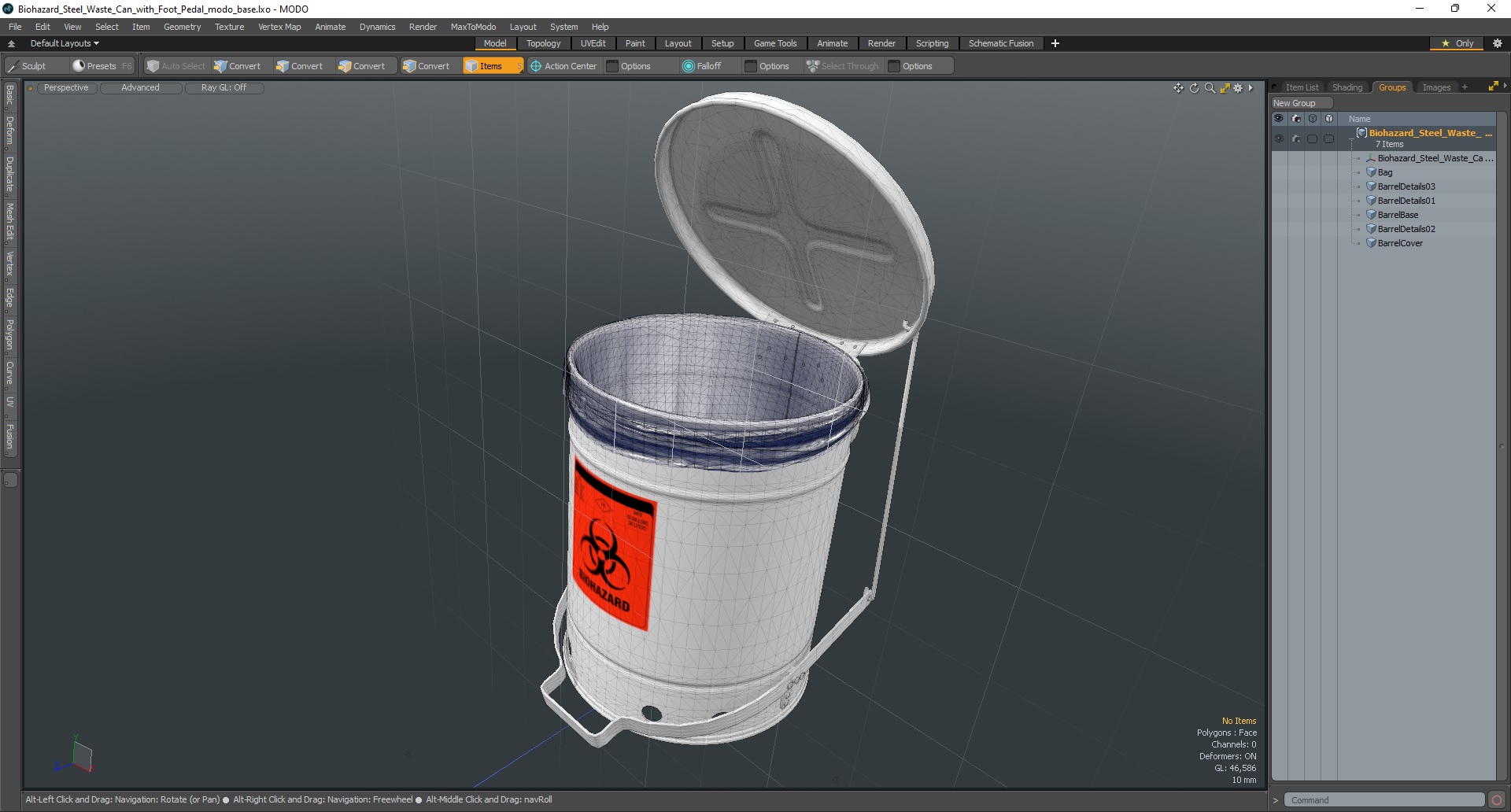The image size is (1511, 812).
Task: Add a new panel tab with plus
Action: click(1465, 87)
